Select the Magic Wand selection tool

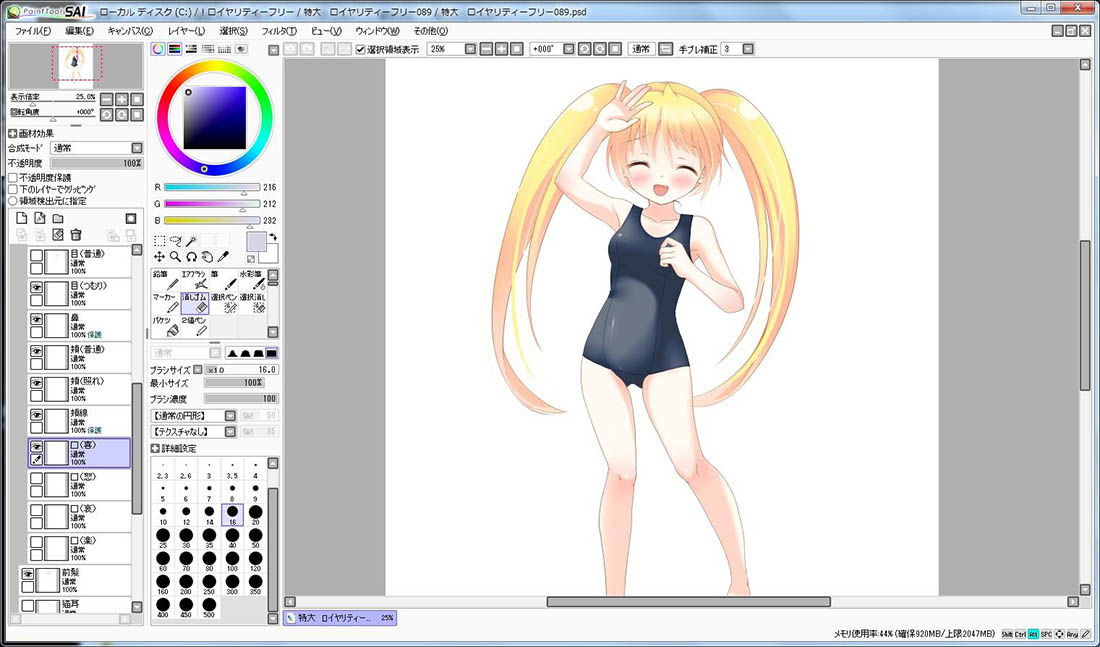pyautogui.click(x=192, y=241)
